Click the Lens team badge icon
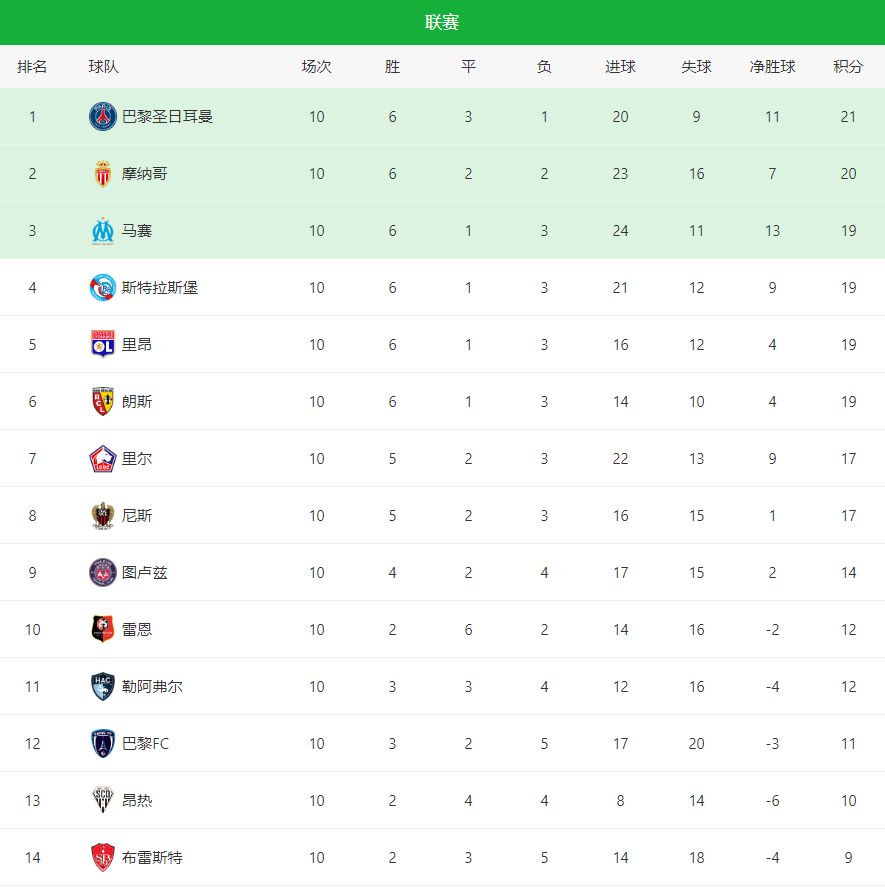The height and width of the screenshot is (889, 885). click(103, 402)
